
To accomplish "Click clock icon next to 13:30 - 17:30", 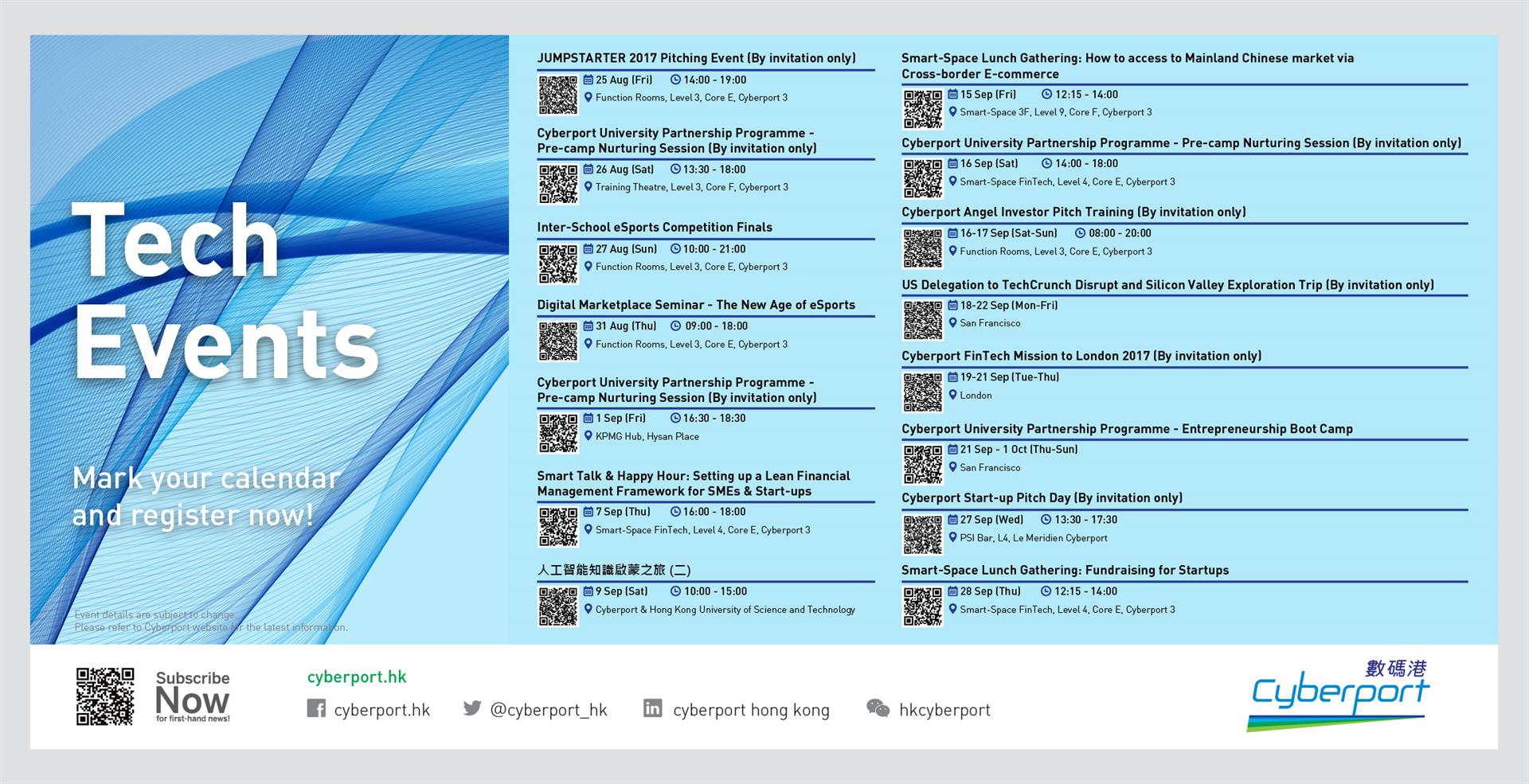I will 1046,520.
